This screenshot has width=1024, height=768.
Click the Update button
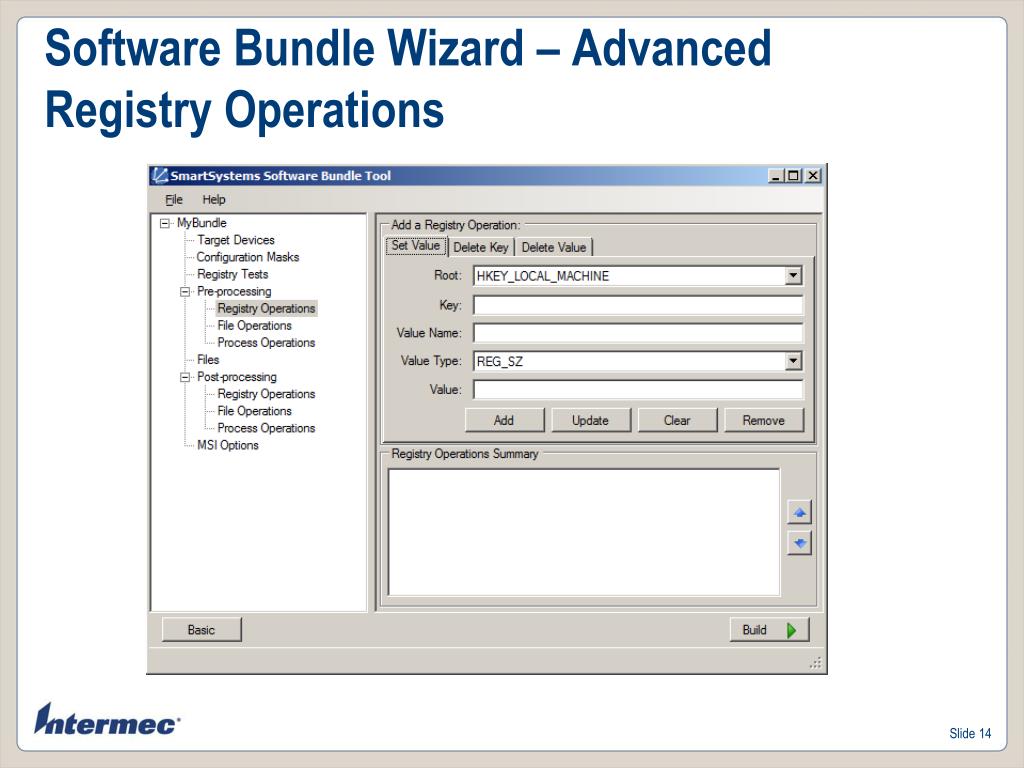tap(590, 421)
